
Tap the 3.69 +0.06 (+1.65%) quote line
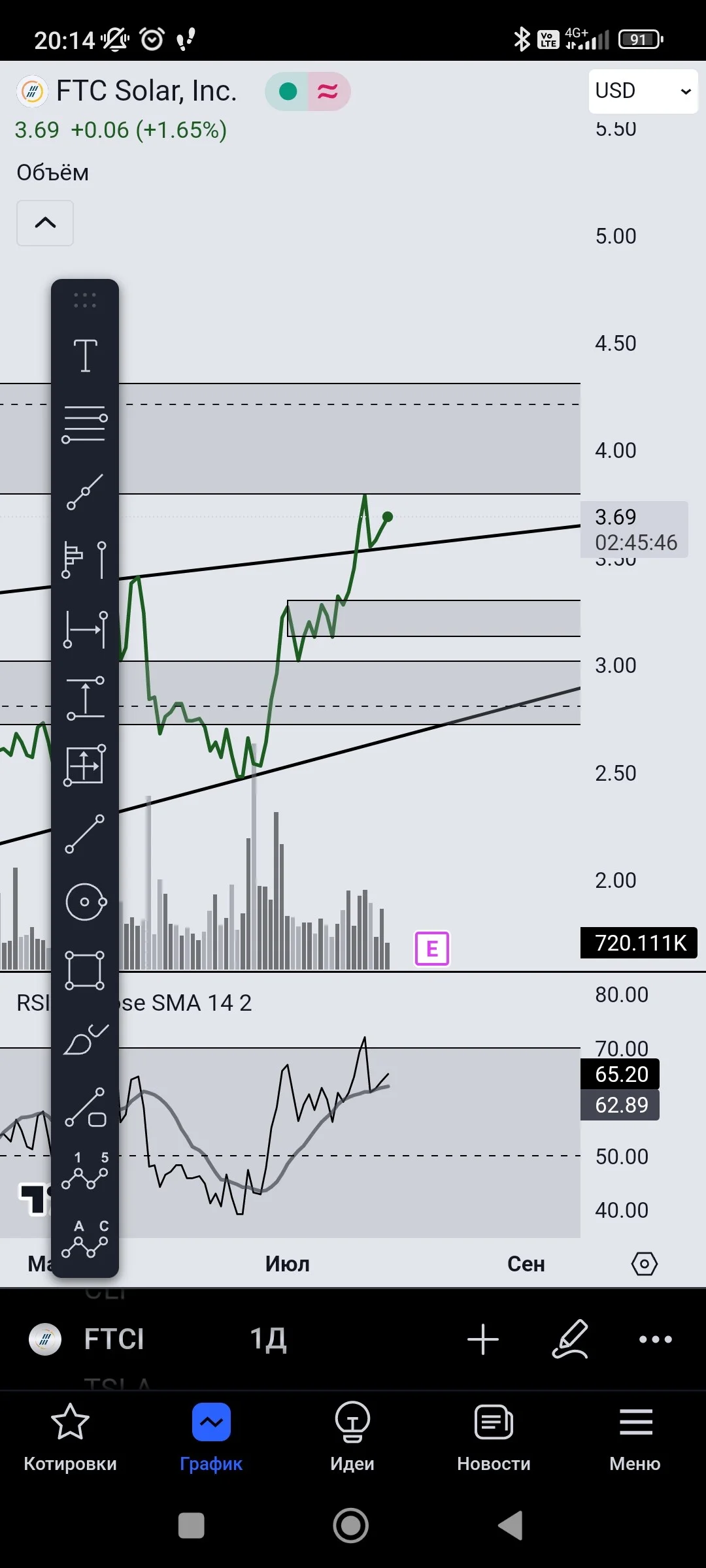pos(121,130)
